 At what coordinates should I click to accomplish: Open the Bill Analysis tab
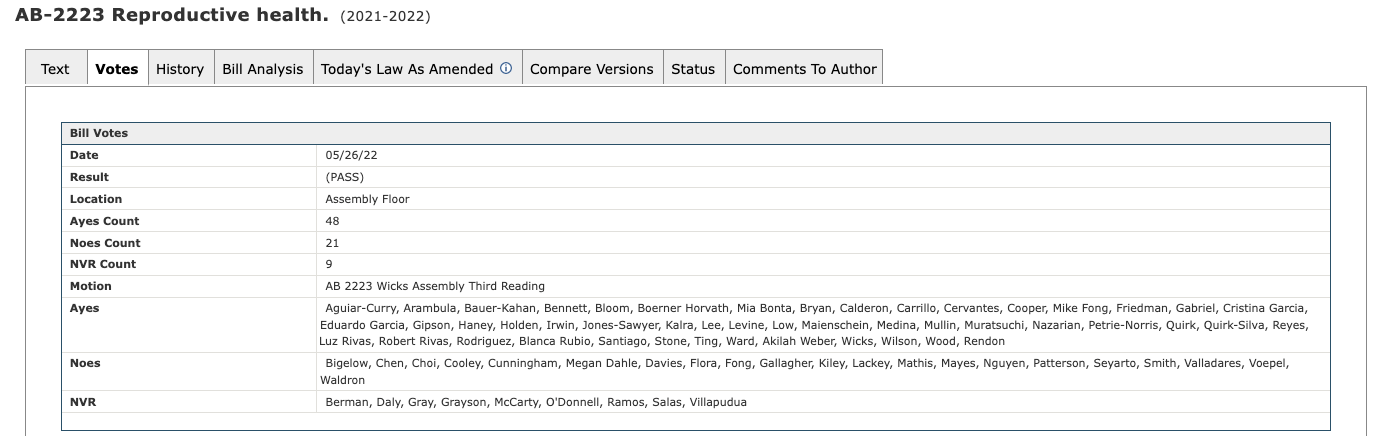262,69
